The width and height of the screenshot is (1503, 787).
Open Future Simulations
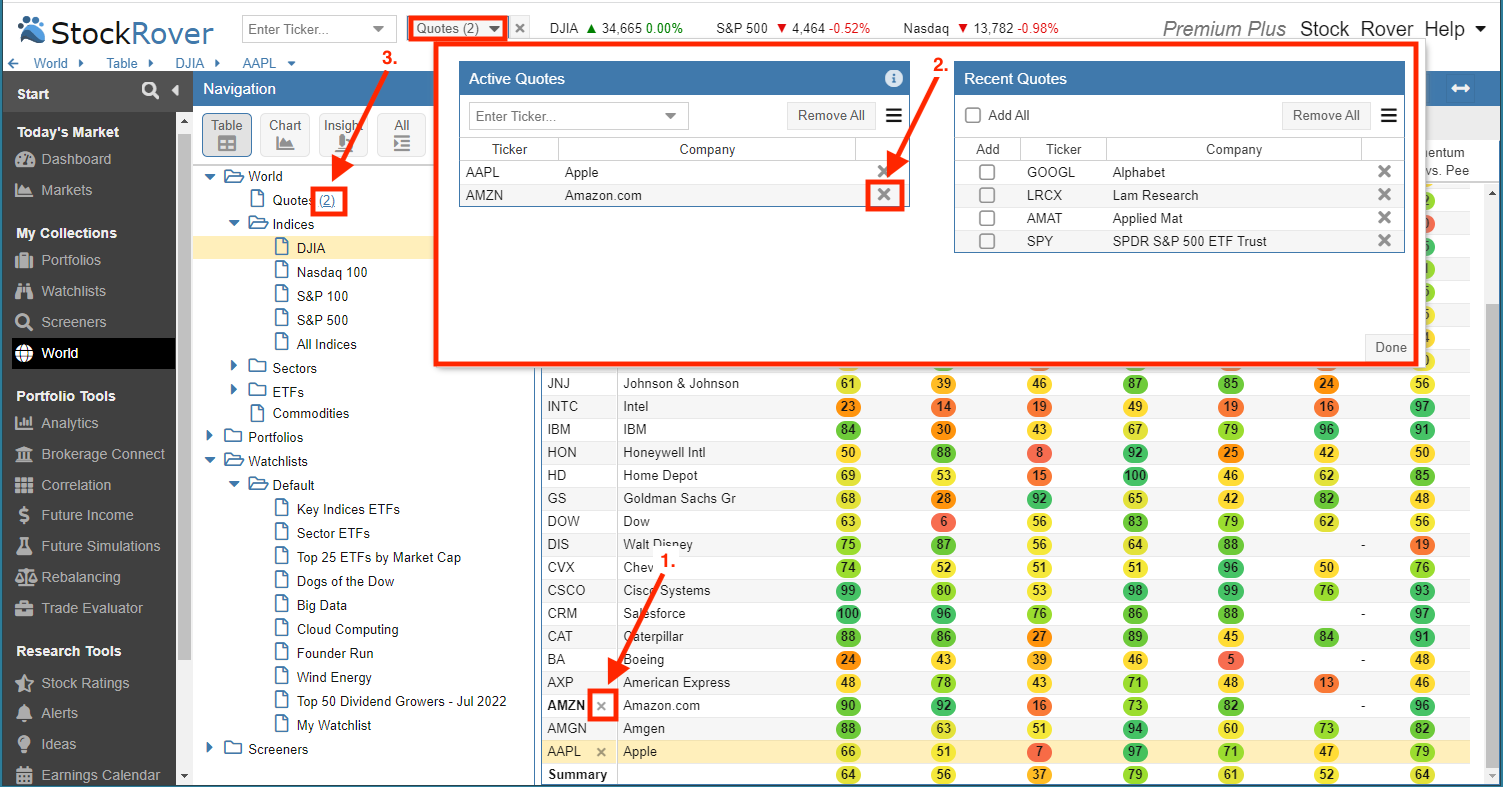point(100,546)
